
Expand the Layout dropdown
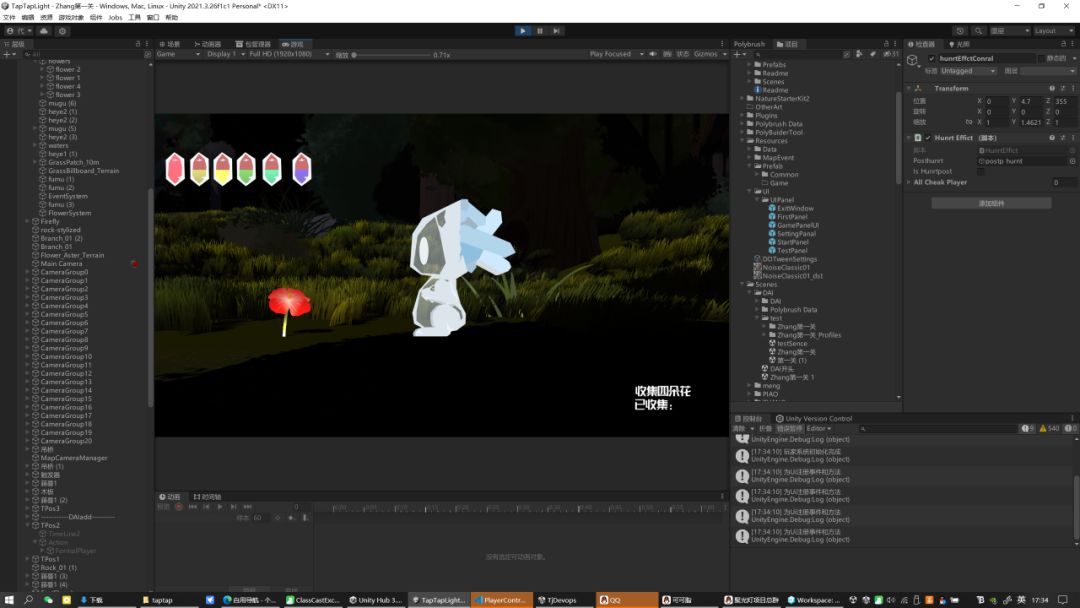pyautogui.click(x=1051, y=31)
